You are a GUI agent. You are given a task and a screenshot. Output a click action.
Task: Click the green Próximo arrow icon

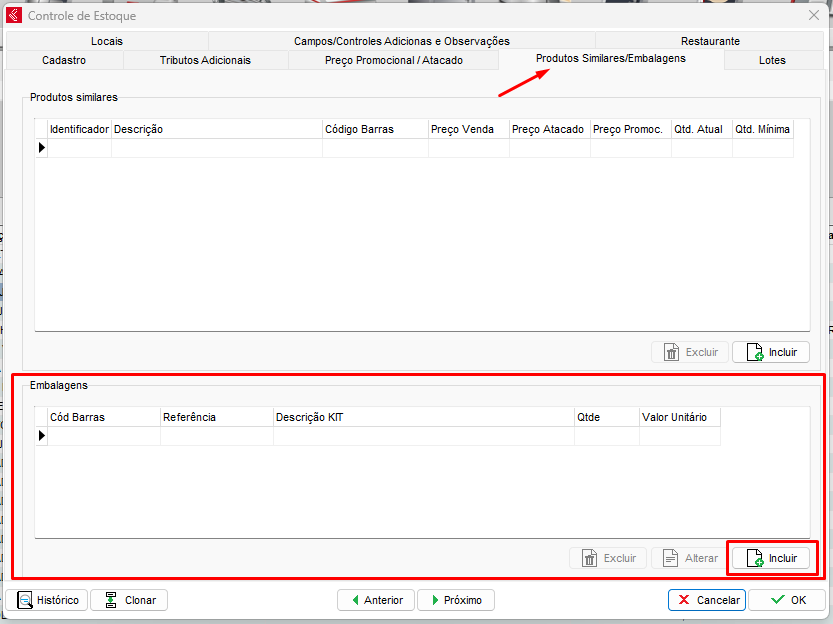433,600
